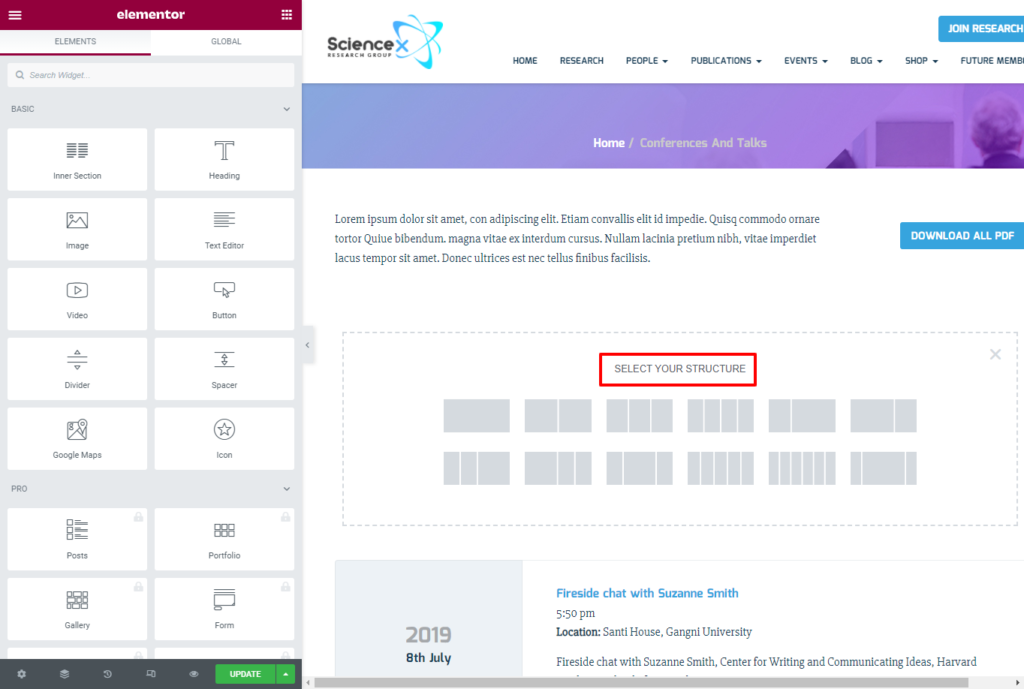Select the Heading widget
Screen dimensions: 1024x689
tap(224, 159)
